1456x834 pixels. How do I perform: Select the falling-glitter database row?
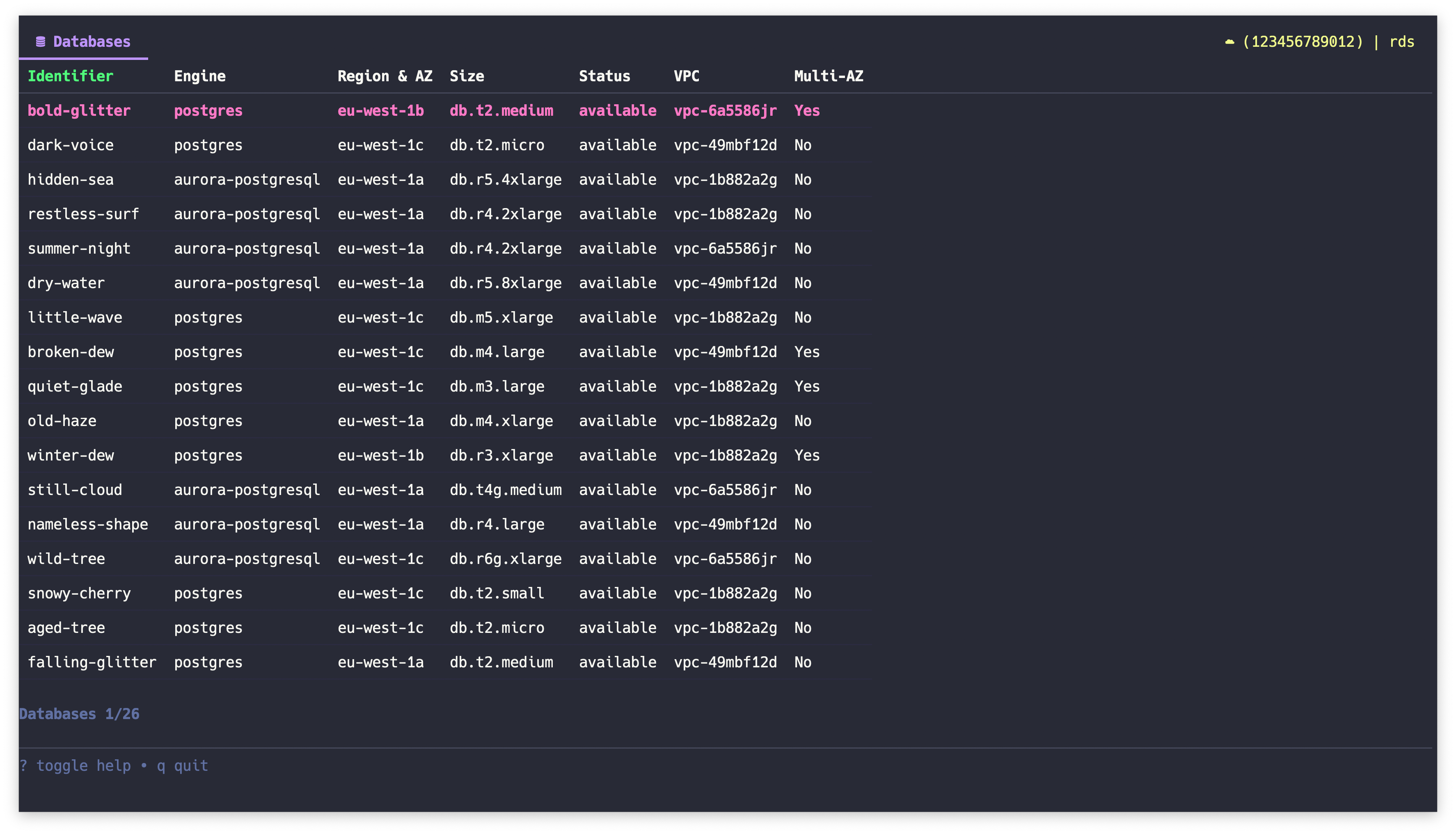pyautogui.click(x=444, y=662)
